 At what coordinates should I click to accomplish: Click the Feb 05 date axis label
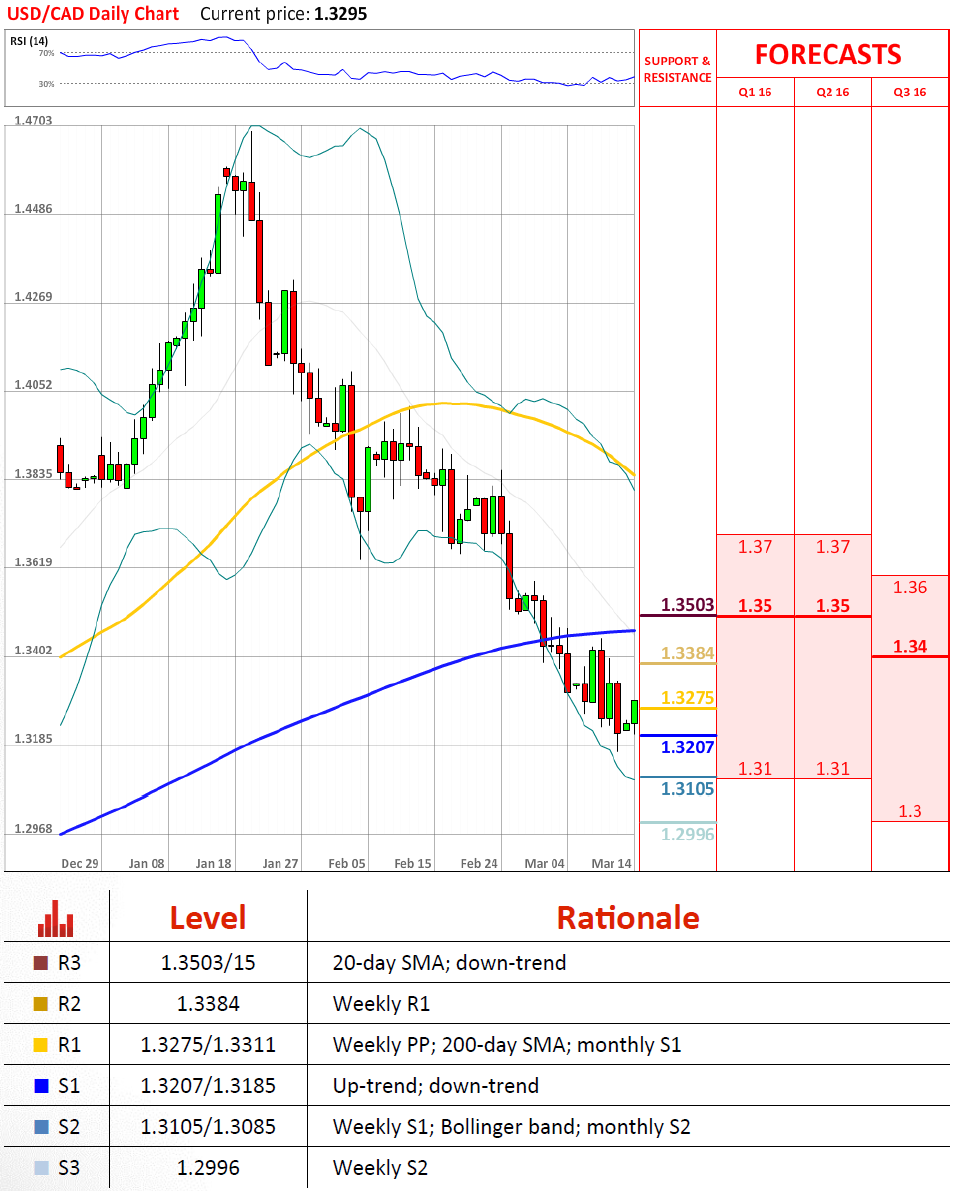coord(346,864)
